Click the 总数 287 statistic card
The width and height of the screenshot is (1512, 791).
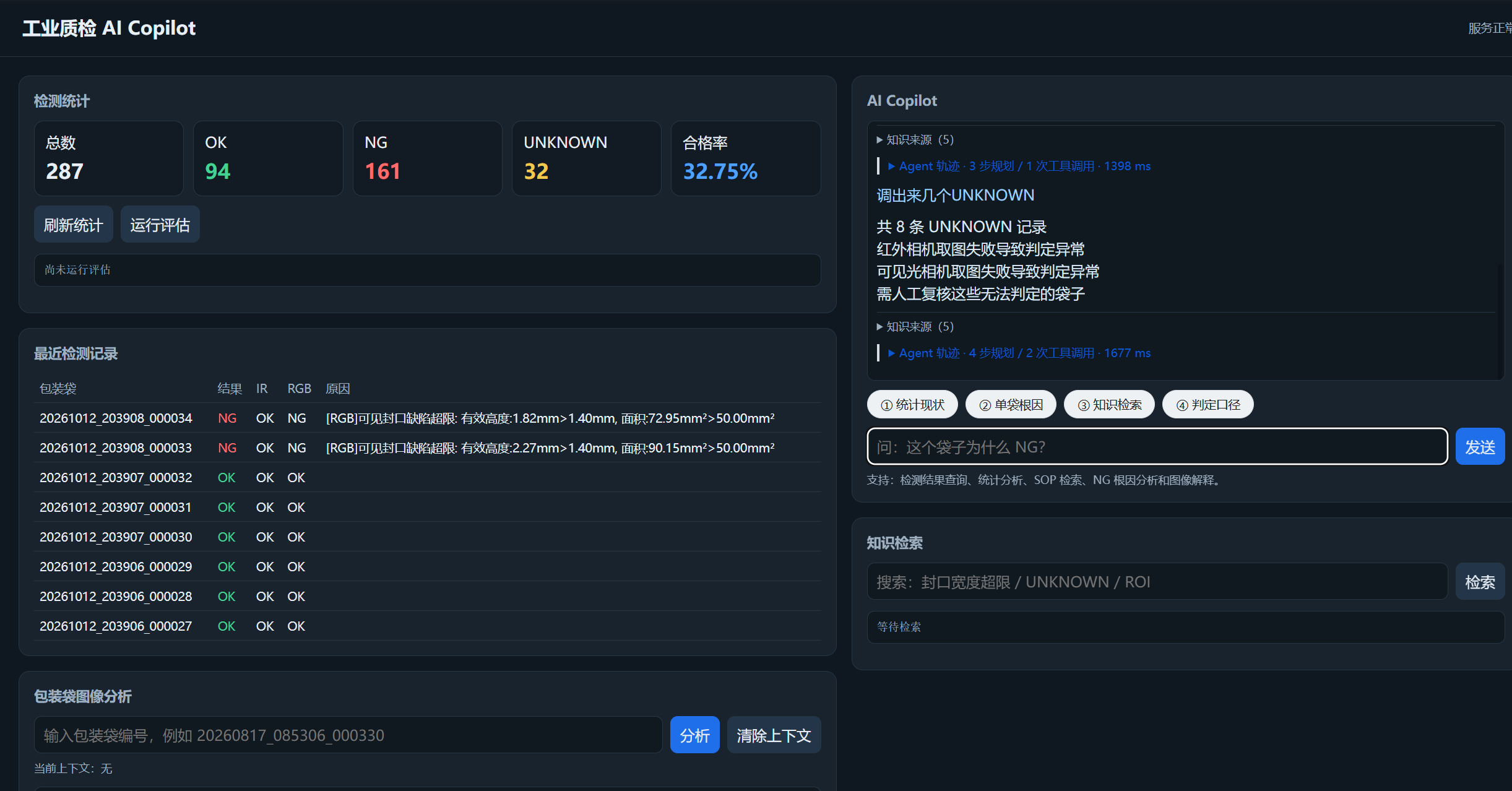coord(109,158)
